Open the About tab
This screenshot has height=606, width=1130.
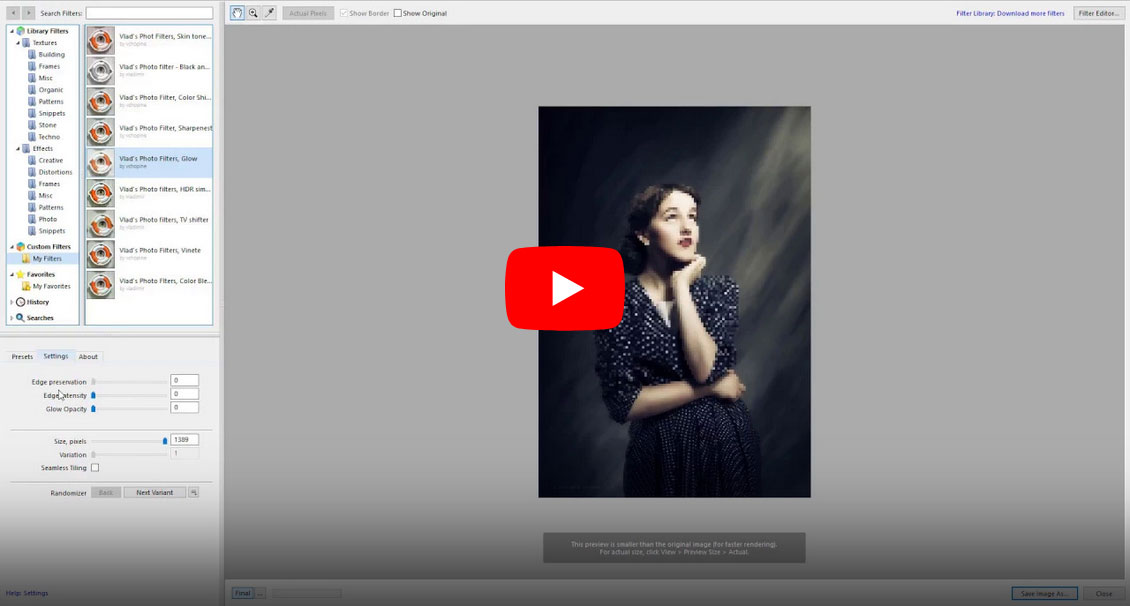pyautogui.click(x=88, y=357)
